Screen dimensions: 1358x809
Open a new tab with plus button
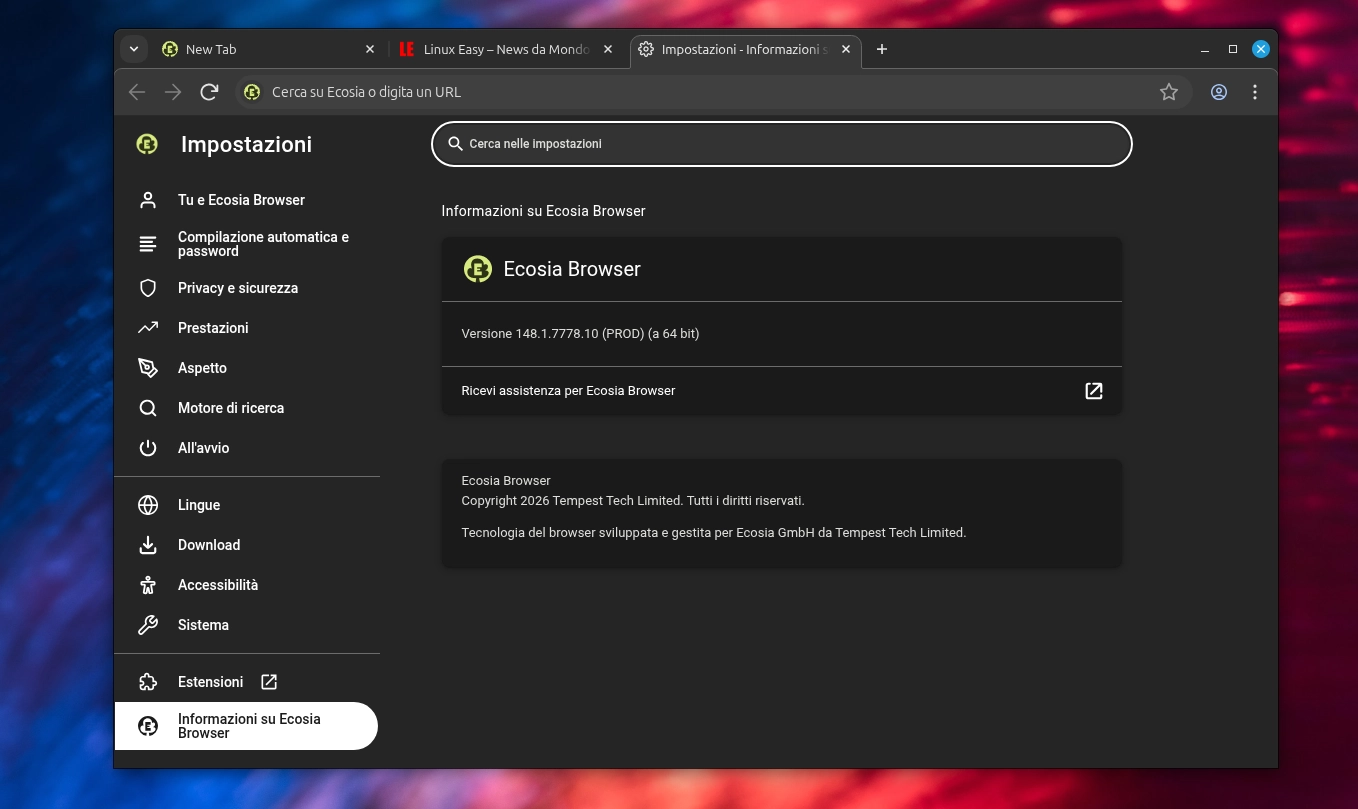[x=881, y=49]
